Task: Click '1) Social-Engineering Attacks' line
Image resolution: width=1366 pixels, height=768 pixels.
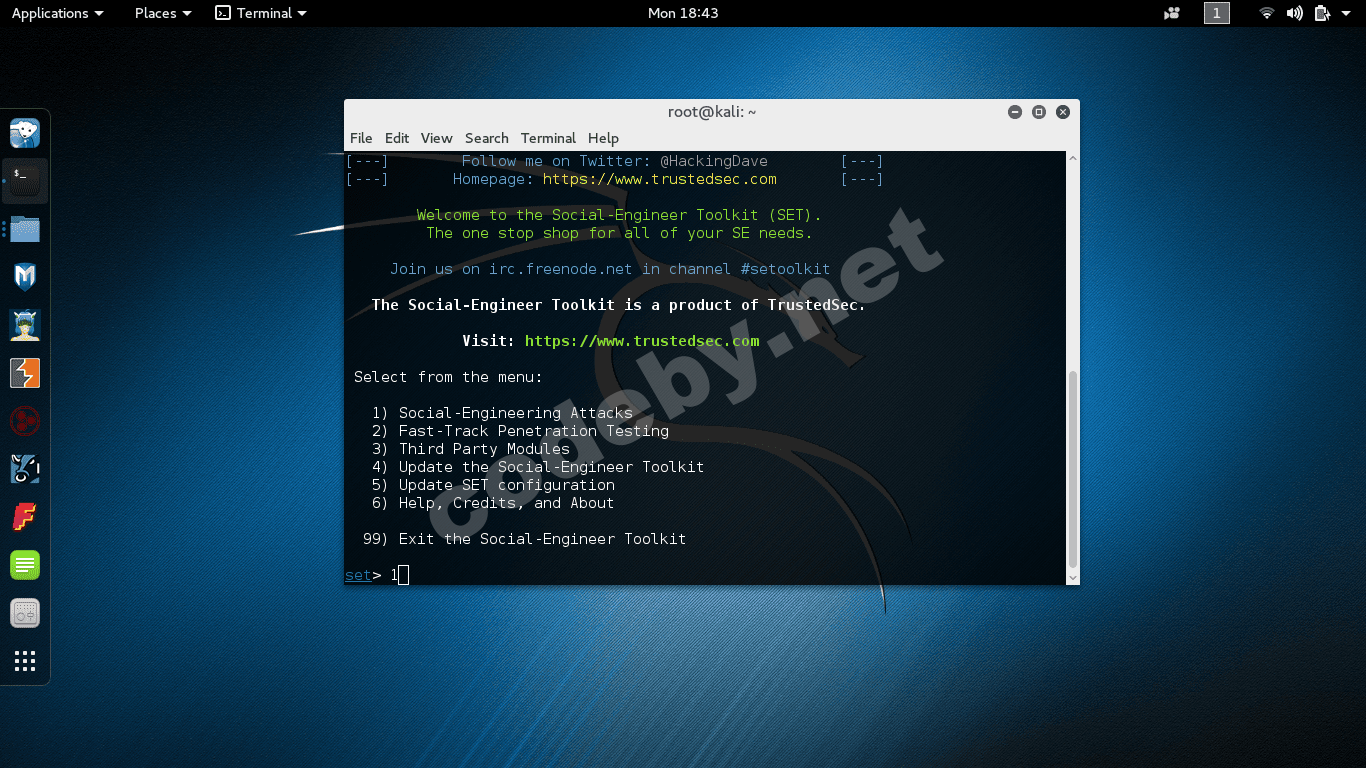Action: point(502,413)
